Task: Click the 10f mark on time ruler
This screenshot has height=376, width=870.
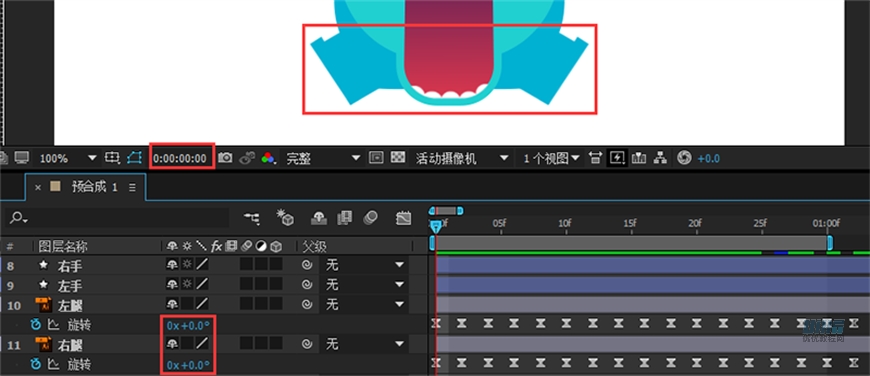Action: click(564, 223)
